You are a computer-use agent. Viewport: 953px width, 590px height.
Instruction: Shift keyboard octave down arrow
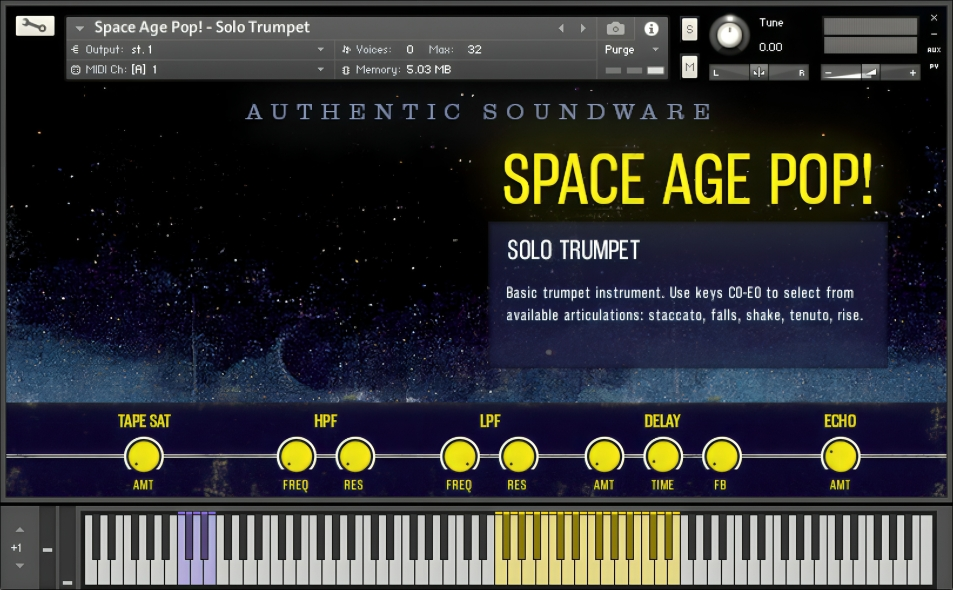19,566
